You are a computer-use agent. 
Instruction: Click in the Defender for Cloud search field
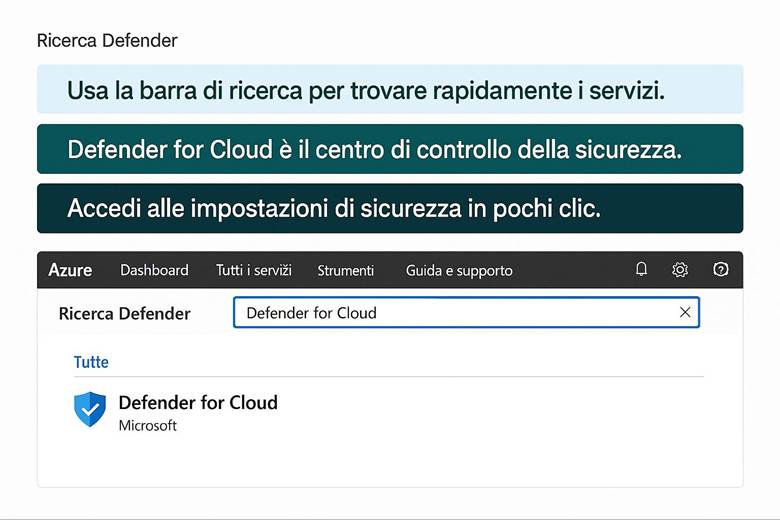point(467,312)
